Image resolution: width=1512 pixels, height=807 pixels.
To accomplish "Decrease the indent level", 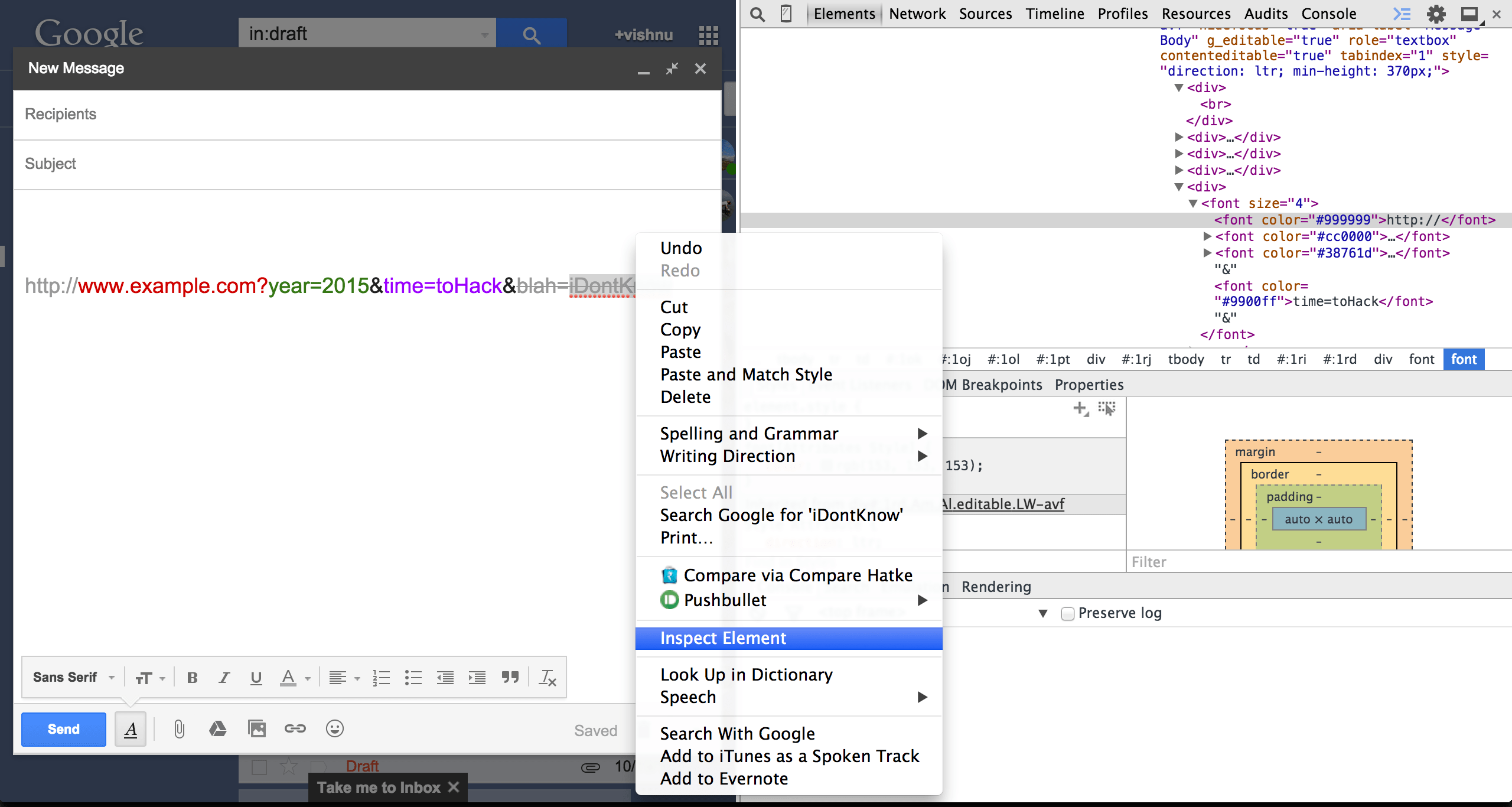I will tap(445, 678).
